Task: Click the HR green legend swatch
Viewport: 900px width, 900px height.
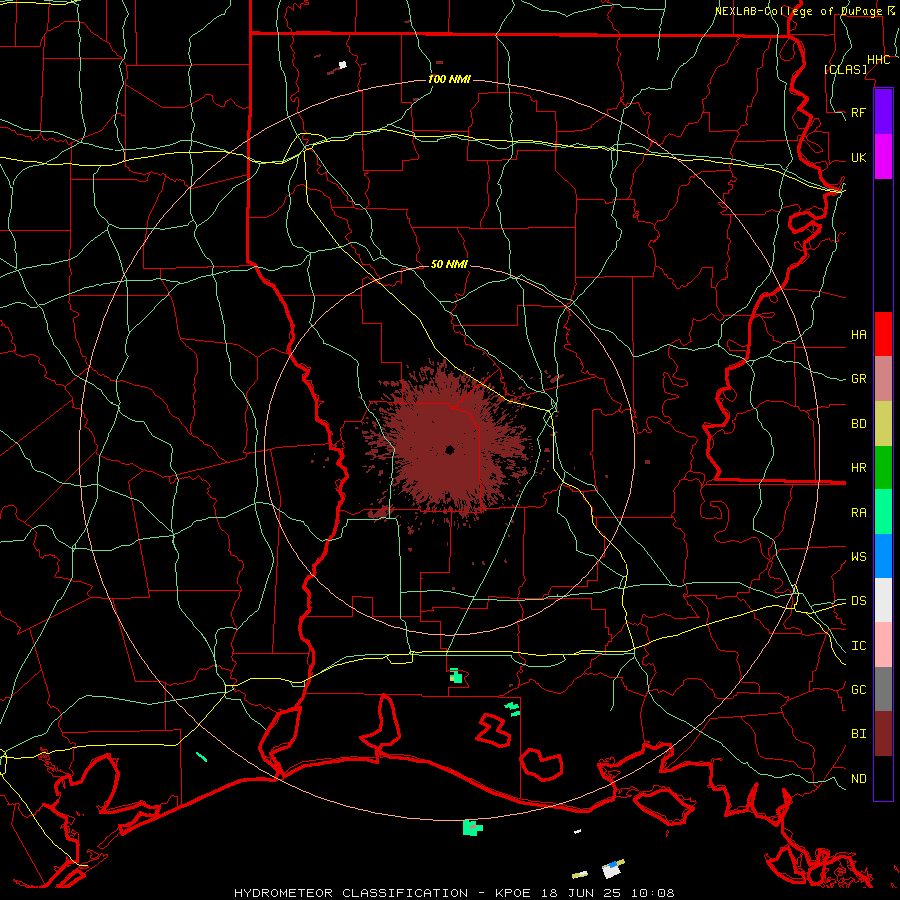Action: [x=883, y=468]
